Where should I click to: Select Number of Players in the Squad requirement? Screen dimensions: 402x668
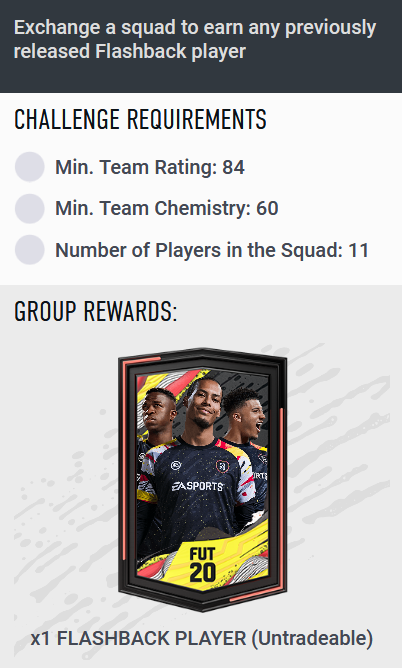tap(212, 250)
